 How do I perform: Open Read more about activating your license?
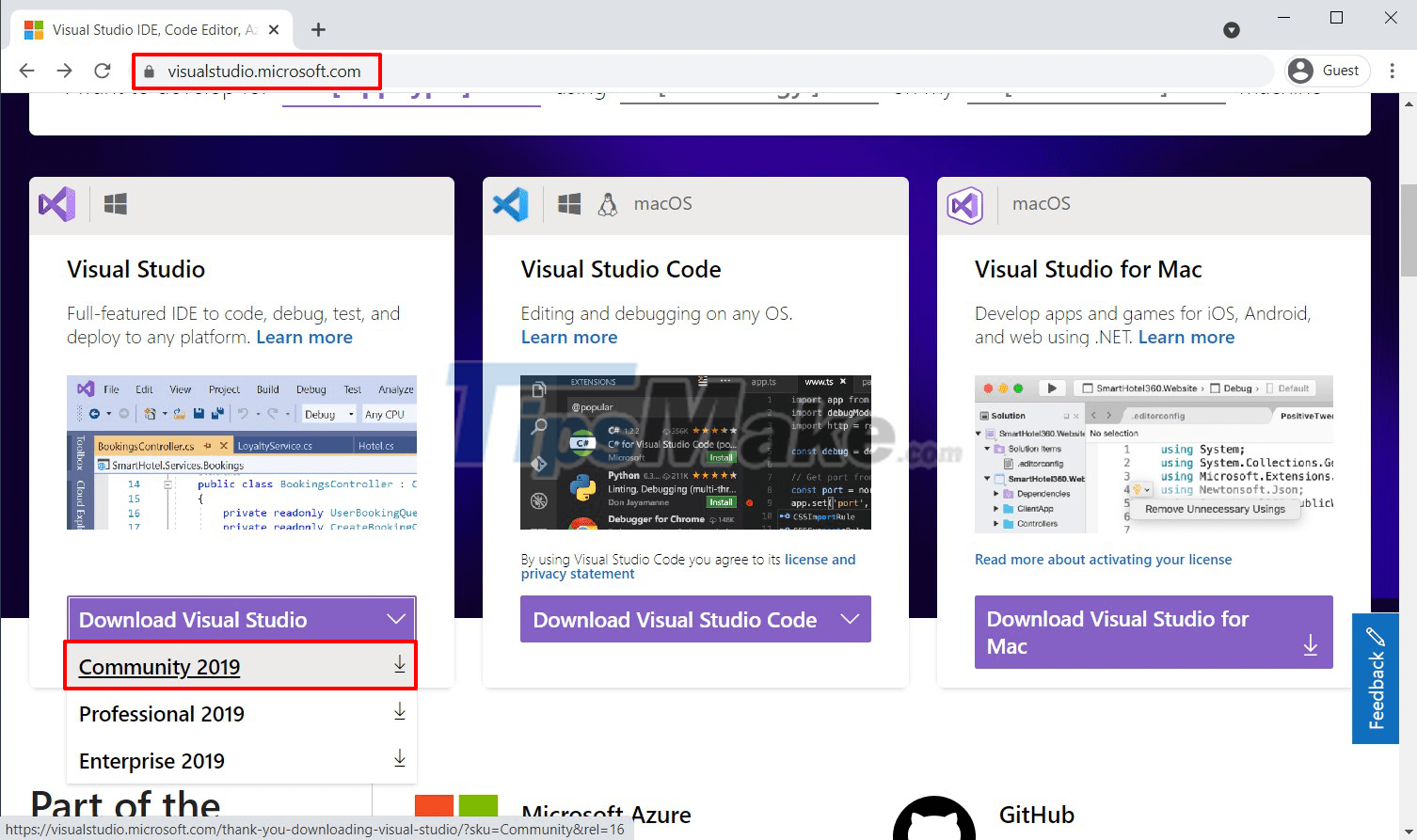click(1103, 560)
